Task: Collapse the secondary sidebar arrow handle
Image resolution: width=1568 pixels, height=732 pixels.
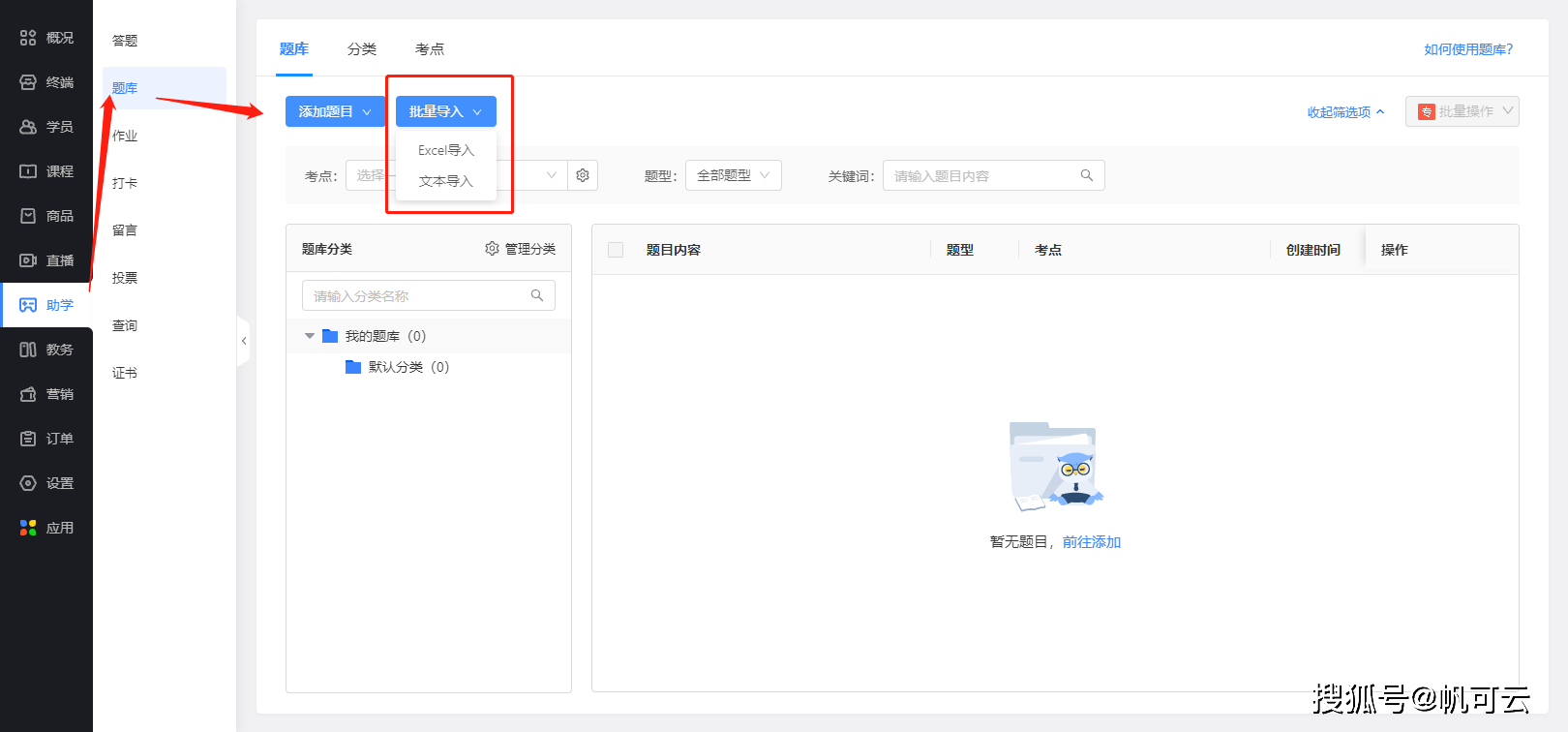Action: coord(244,341)
